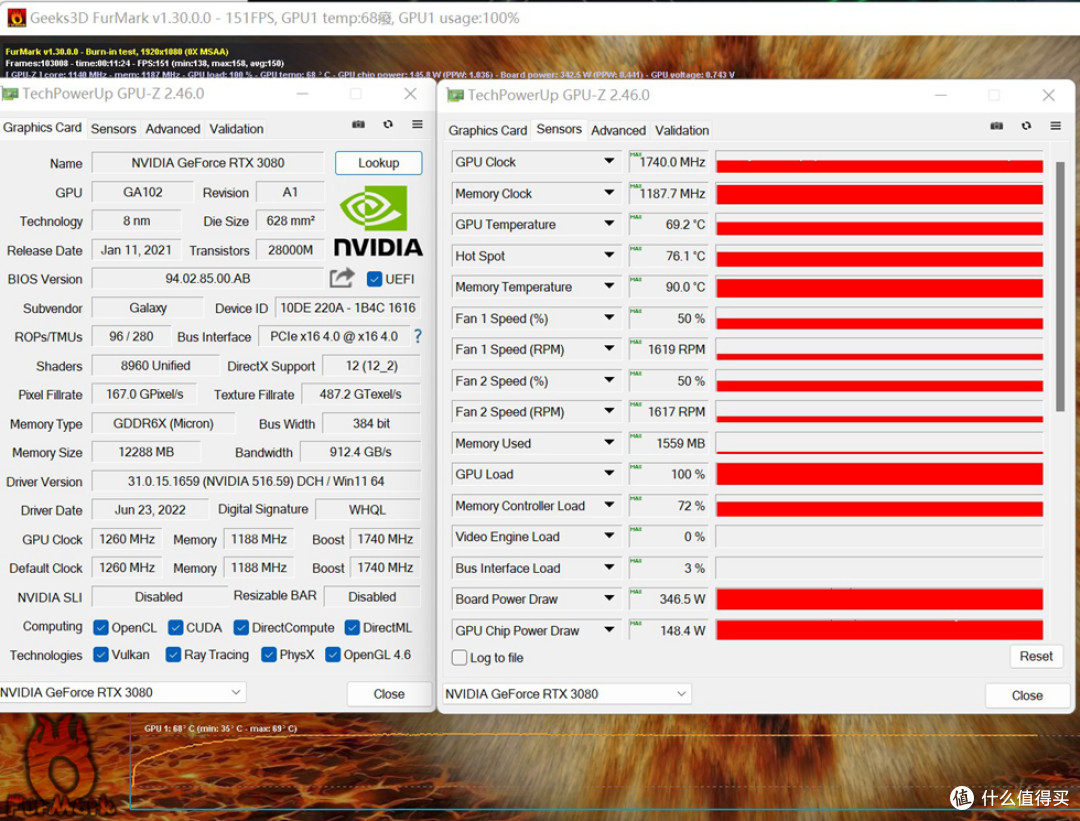Click refresh icon in Sensors GPU-Z window

click(x=1026, y=125)
